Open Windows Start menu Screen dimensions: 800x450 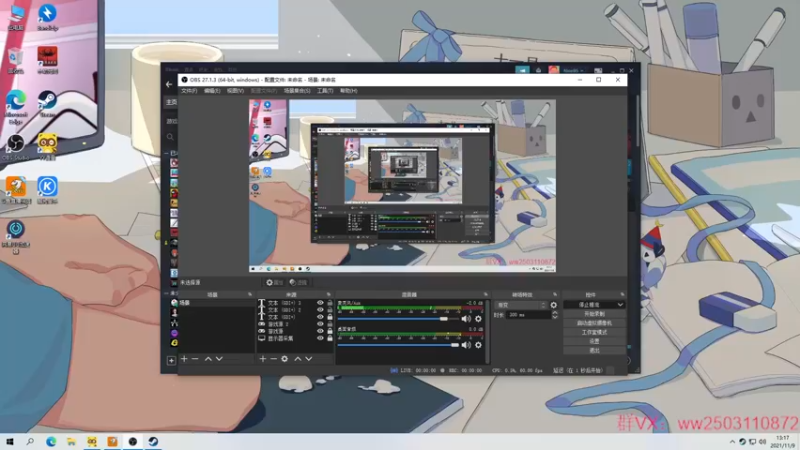tap(10, 441)
